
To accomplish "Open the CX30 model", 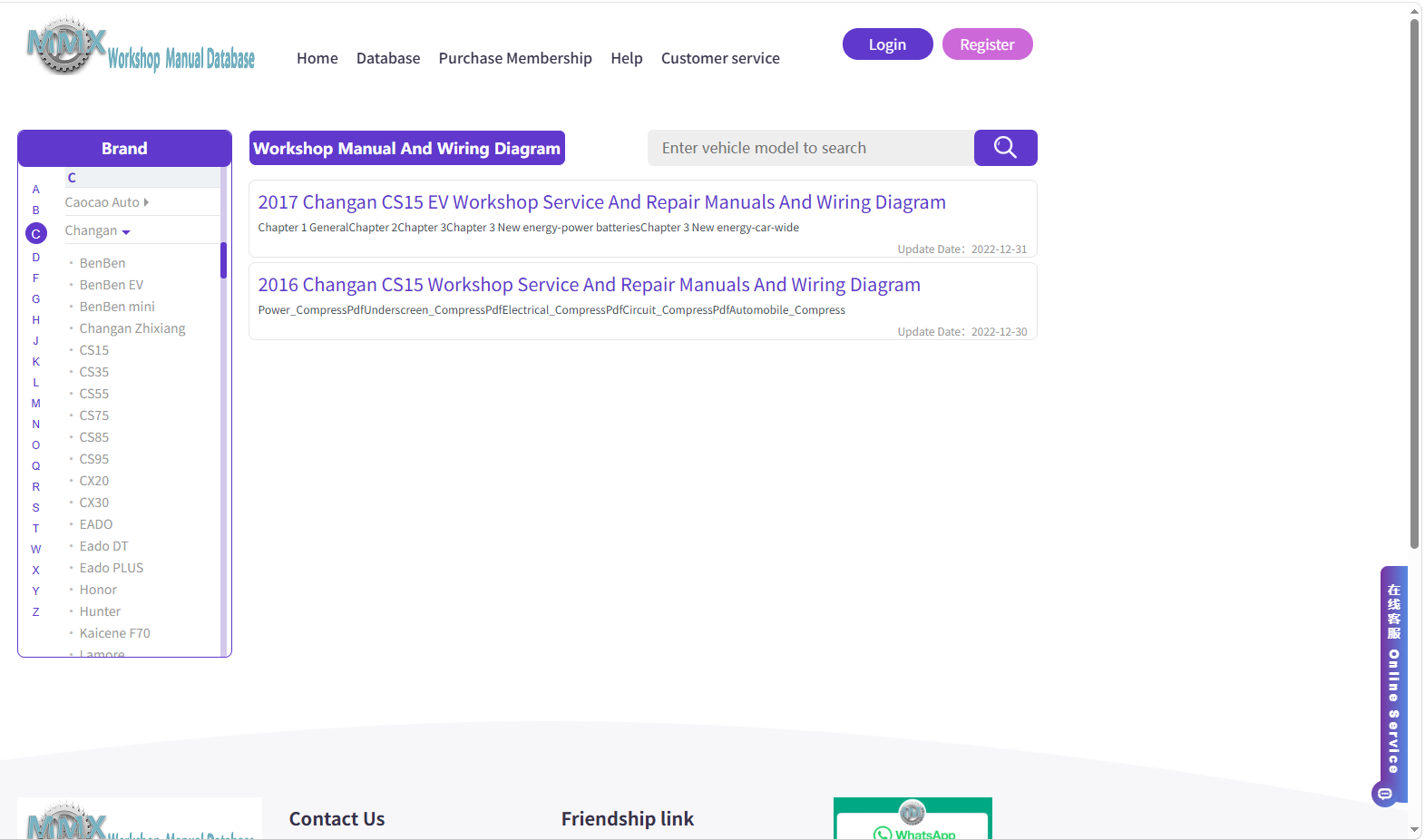I will (x=94, y=503).
